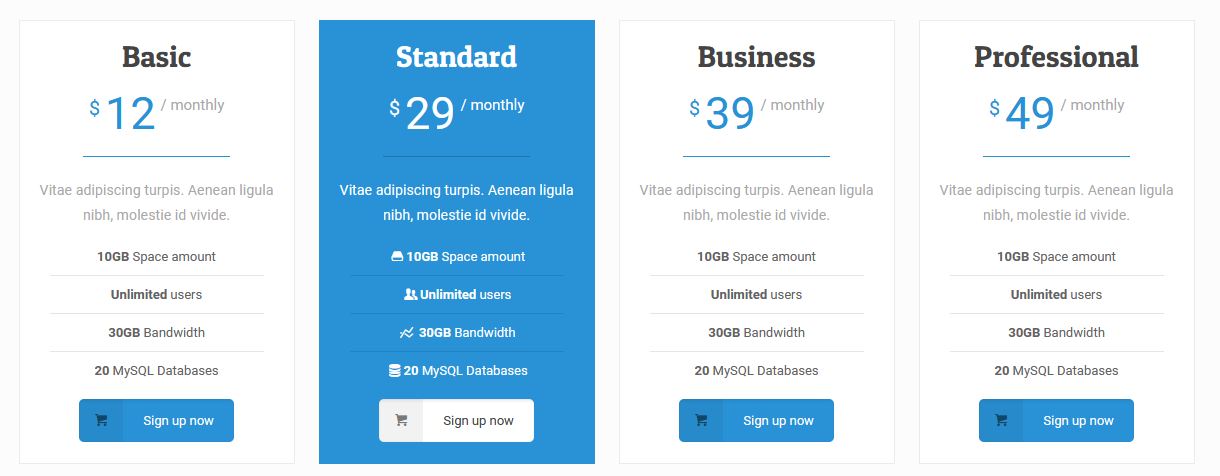This screenshot has width=1220, height=476.
Task: Click Unlimited users in the Business plan
Action: (757, 295)
